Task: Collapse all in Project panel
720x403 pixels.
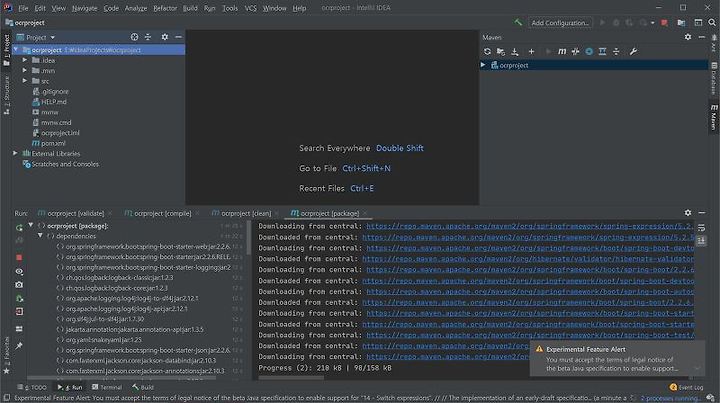Action: click(148, 37)
